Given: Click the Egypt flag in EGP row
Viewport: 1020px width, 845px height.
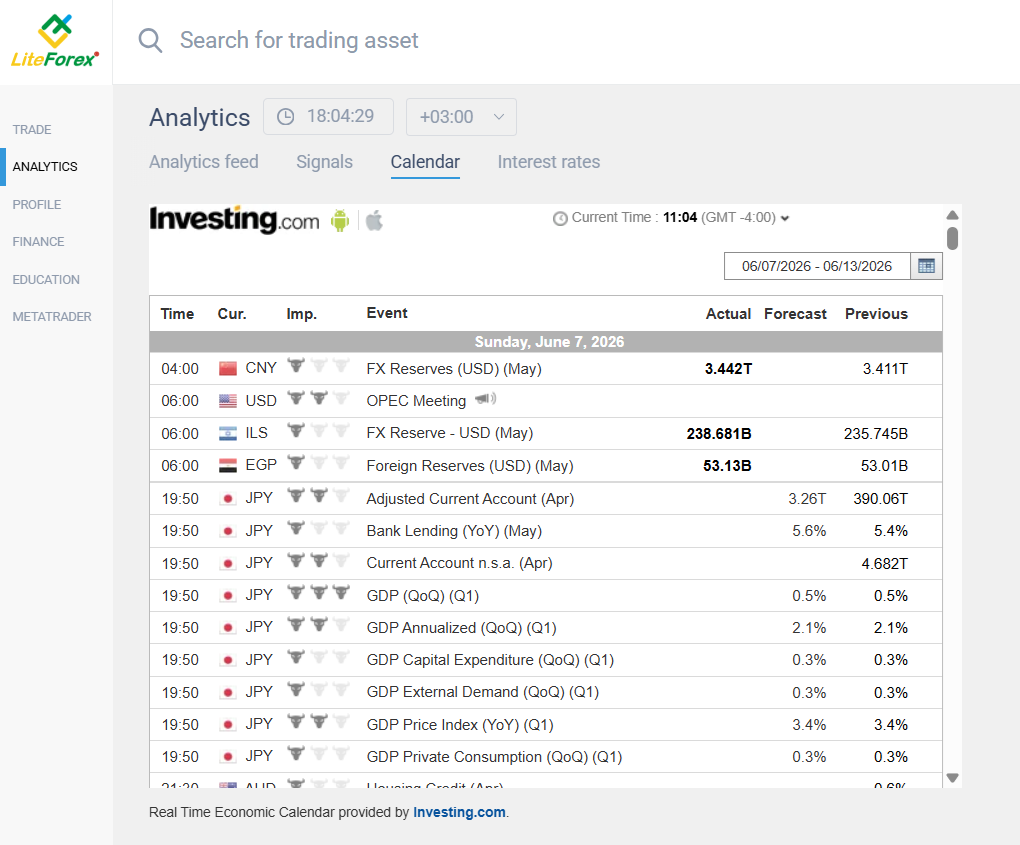Looking at the screenshot, I should [x=228, y=466].
